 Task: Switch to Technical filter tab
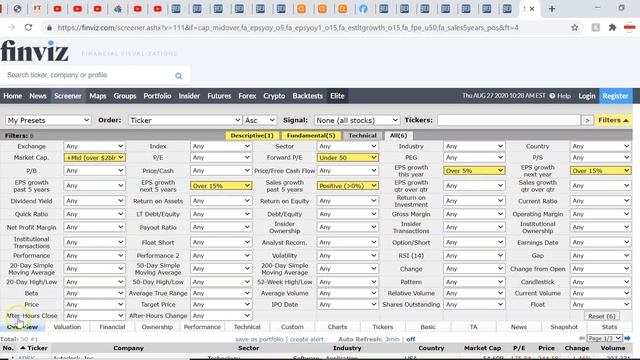[362, 136]
